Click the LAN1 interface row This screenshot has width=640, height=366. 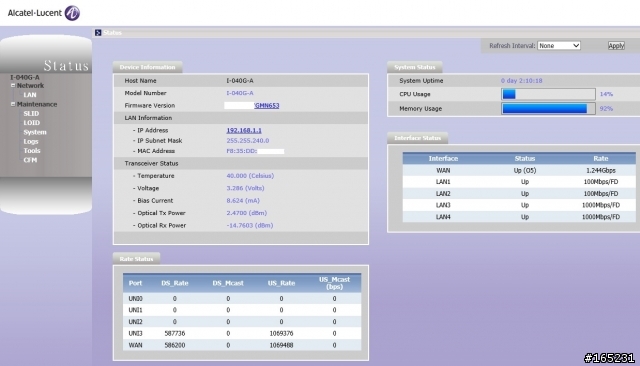pos(519,182)
